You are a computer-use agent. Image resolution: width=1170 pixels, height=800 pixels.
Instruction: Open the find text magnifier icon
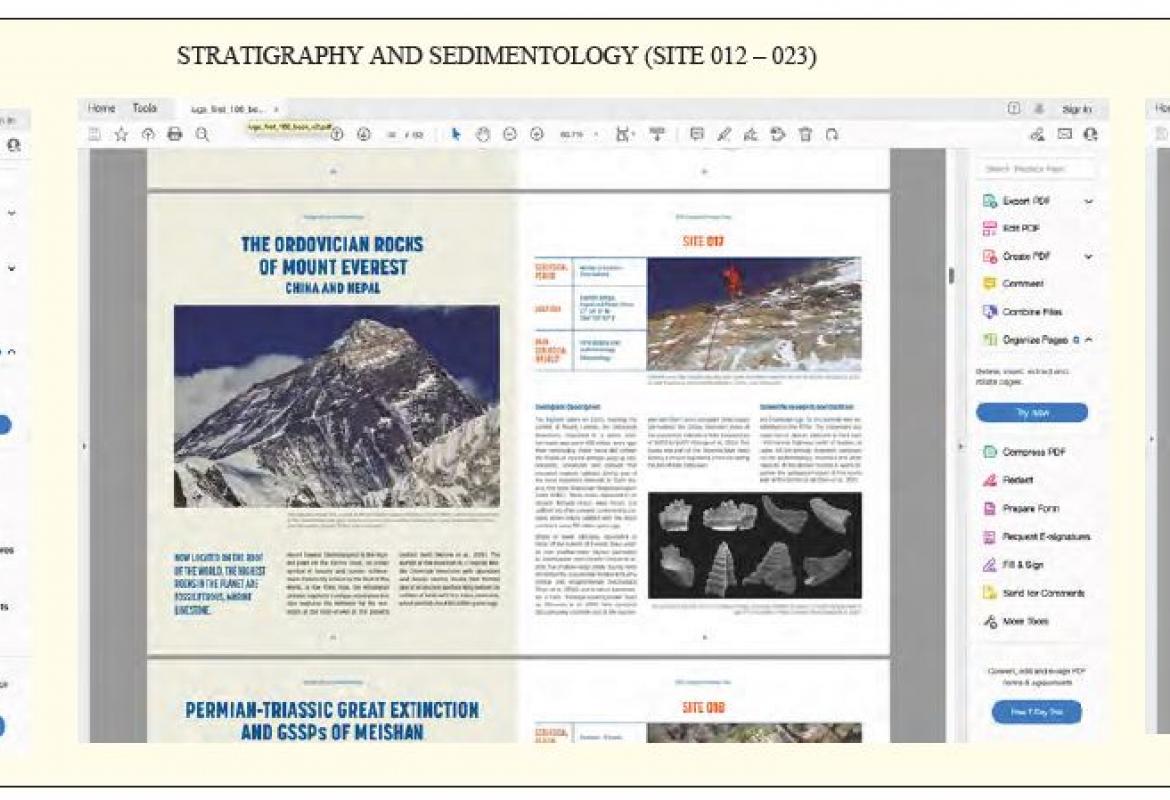202,135
